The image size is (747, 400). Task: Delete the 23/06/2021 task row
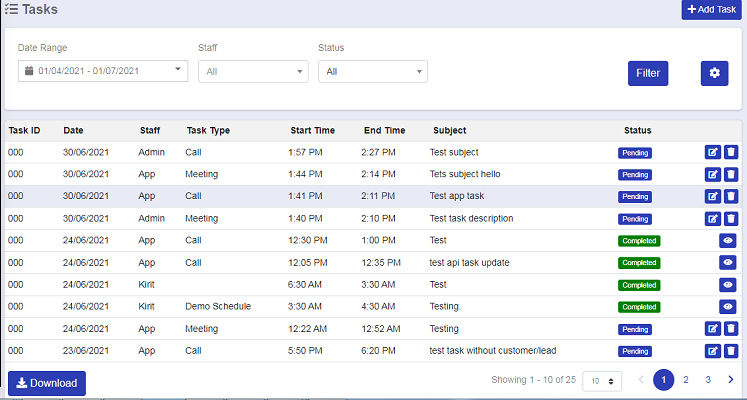point(731,350)
